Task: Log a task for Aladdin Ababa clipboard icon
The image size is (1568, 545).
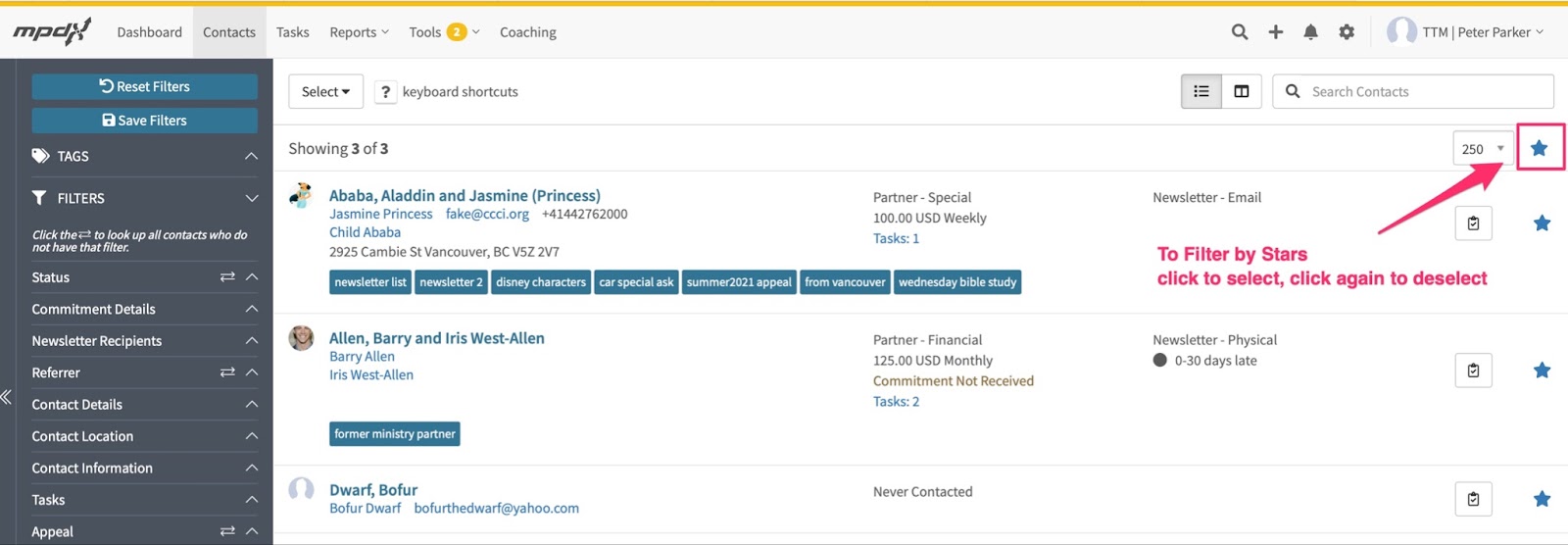Action: coord(1473,223)
